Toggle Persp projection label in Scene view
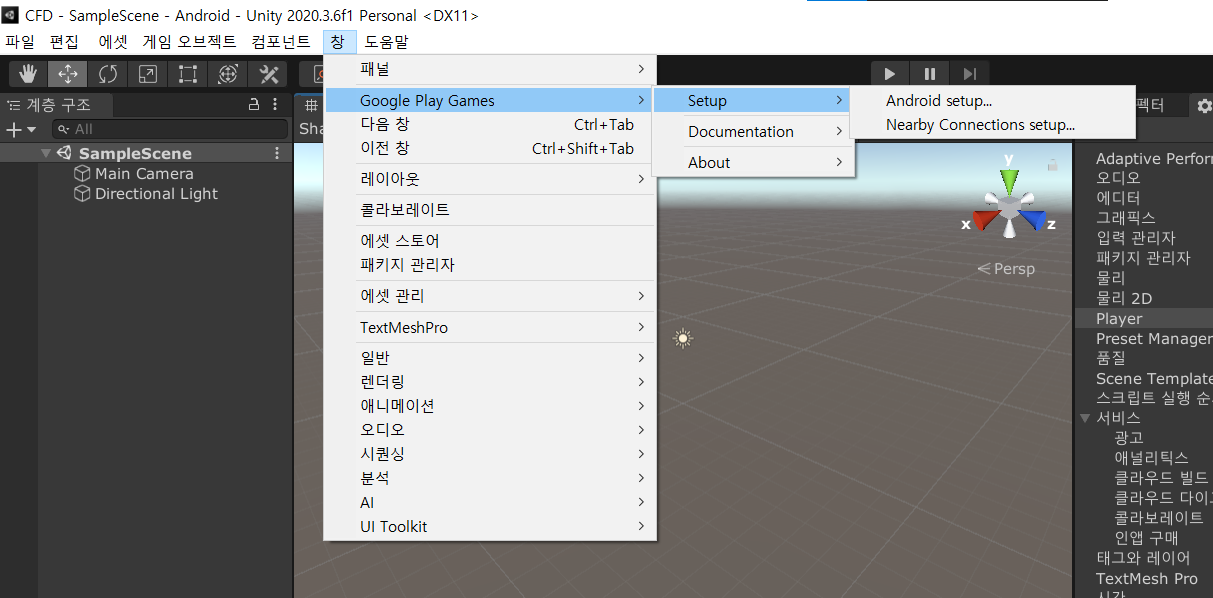Viewport: 1213px width, 598px height. point(1006,268)
